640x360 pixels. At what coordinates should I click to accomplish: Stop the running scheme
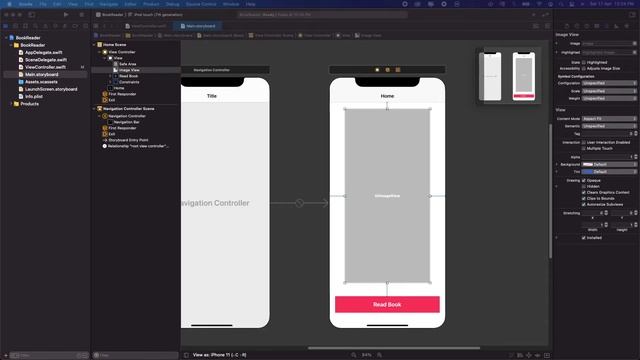(x=82, y=15)
